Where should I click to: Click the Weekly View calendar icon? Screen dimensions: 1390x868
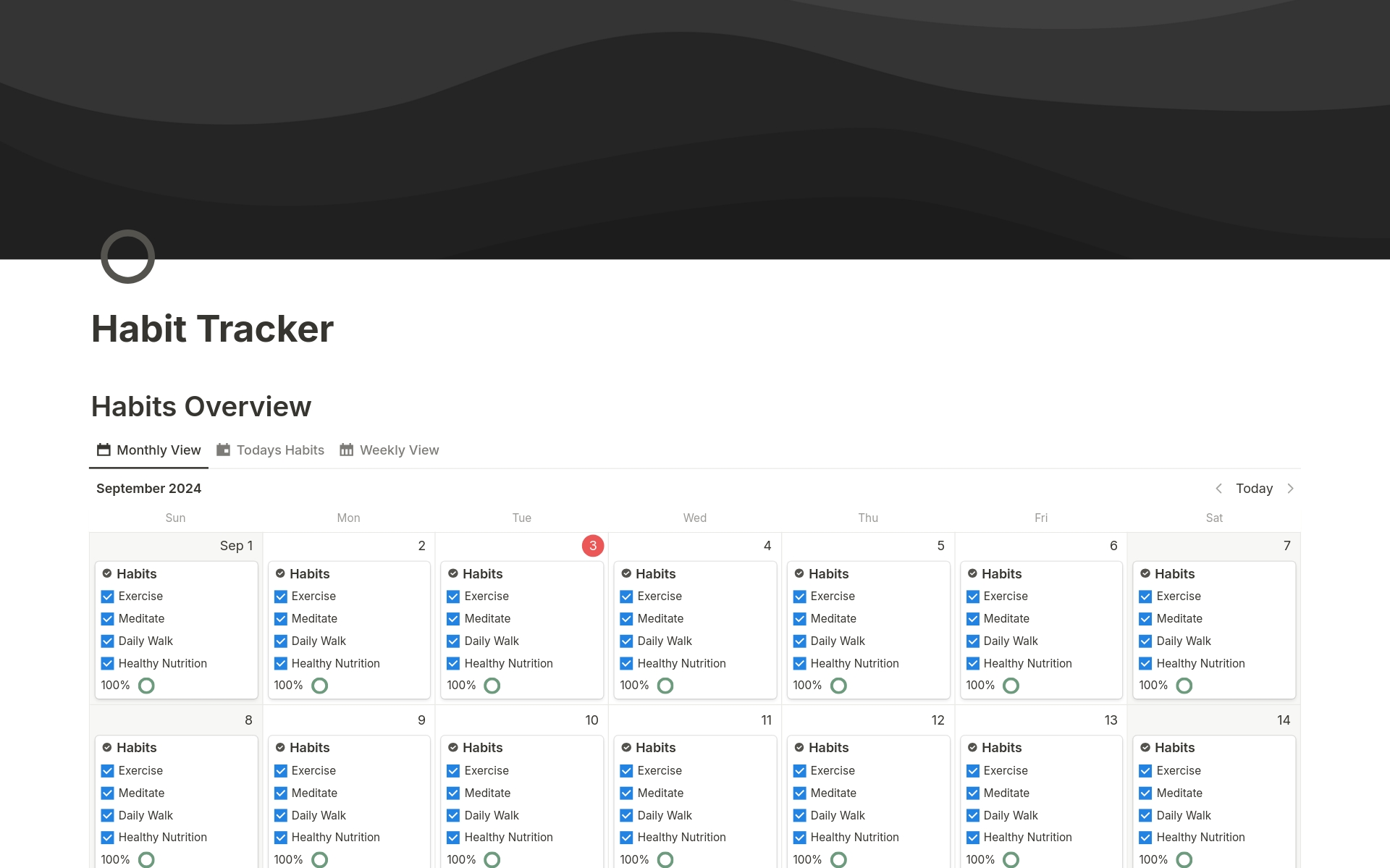point(346,450)
